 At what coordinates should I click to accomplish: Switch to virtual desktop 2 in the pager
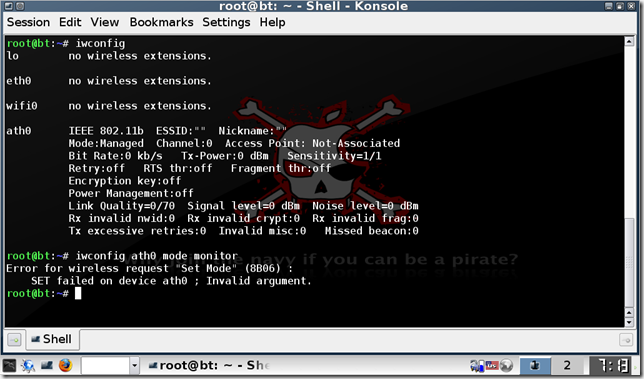[567, 365]
